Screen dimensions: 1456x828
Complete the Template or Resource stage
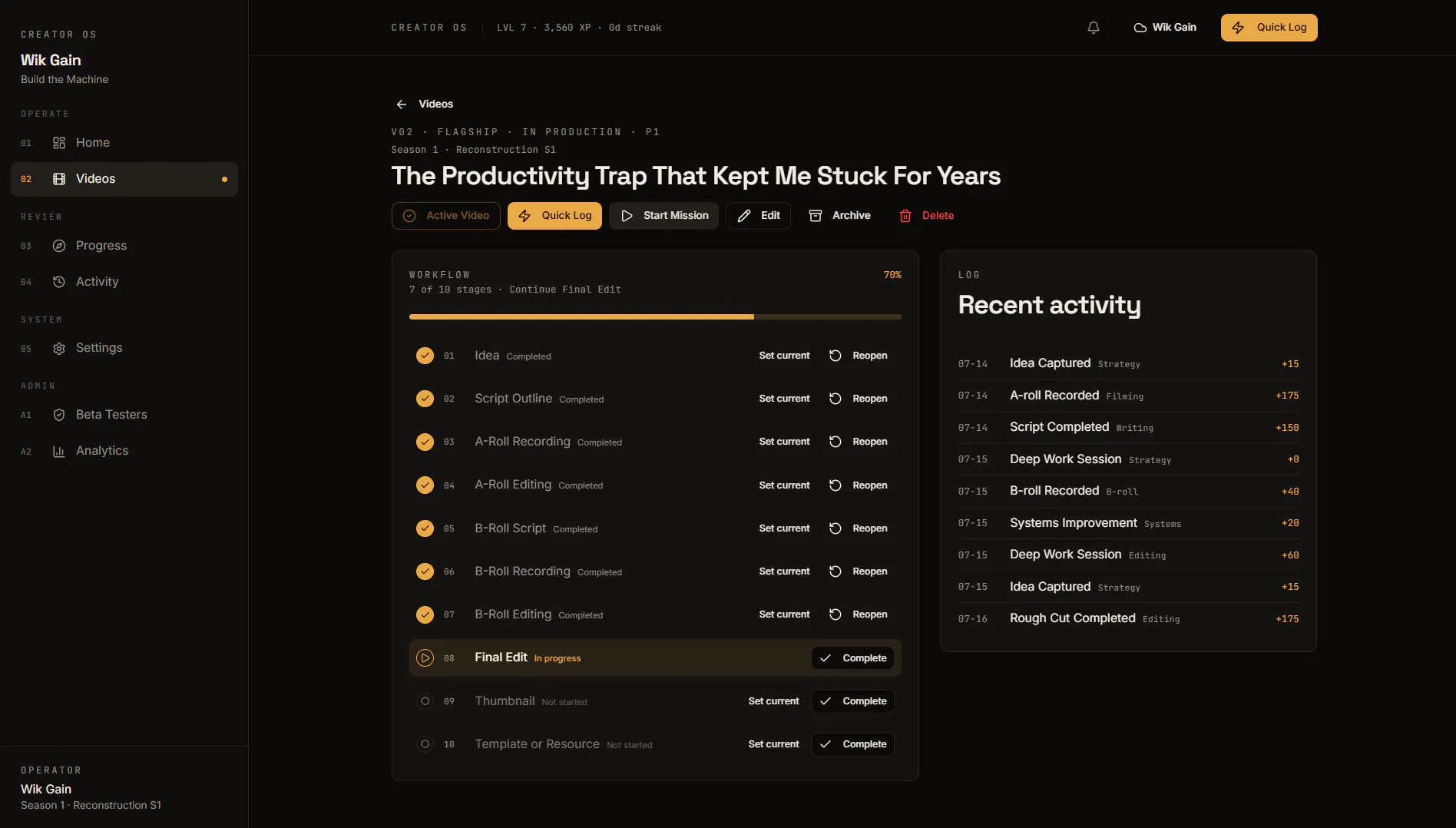click(852, 744)
